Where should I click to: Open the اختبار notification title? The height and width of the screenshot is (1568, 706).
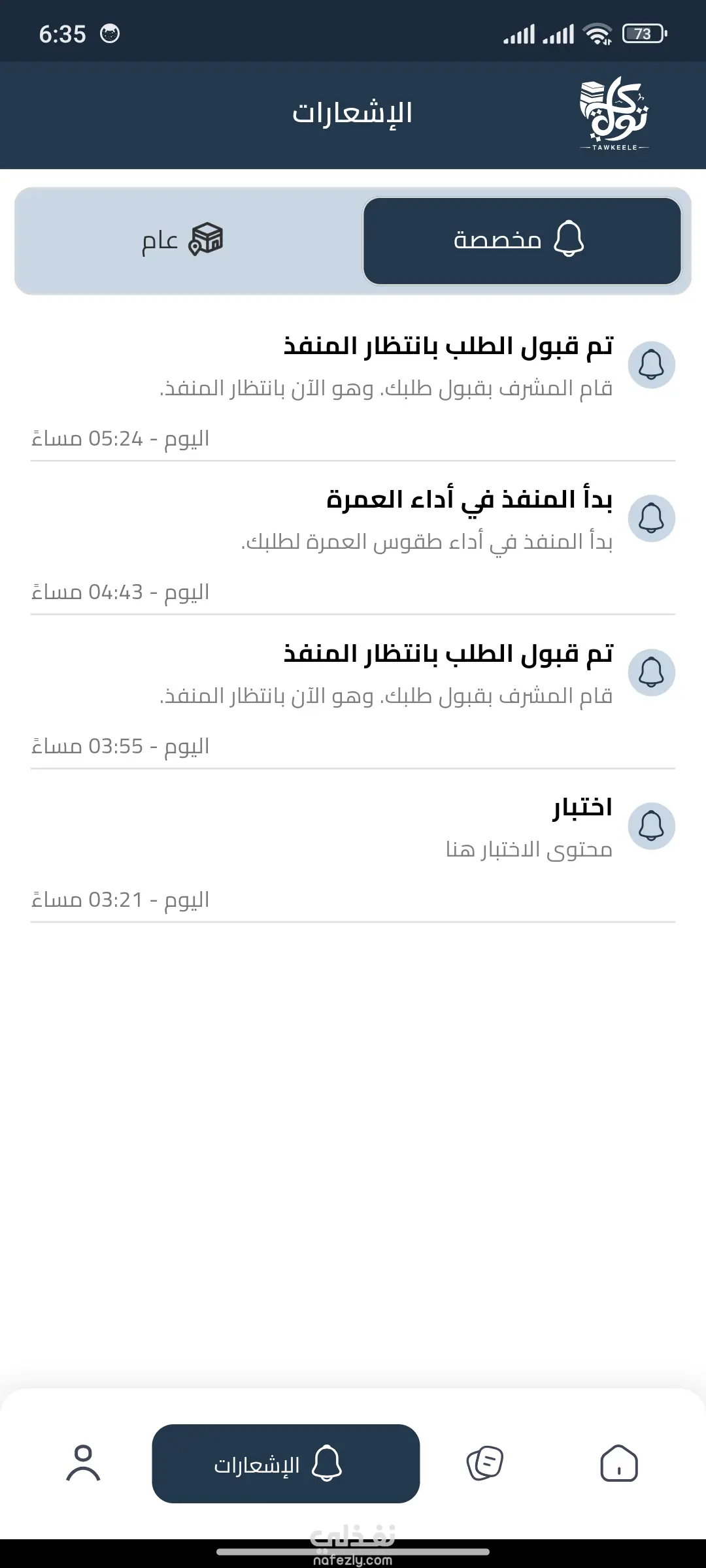(x=582, y=808)
